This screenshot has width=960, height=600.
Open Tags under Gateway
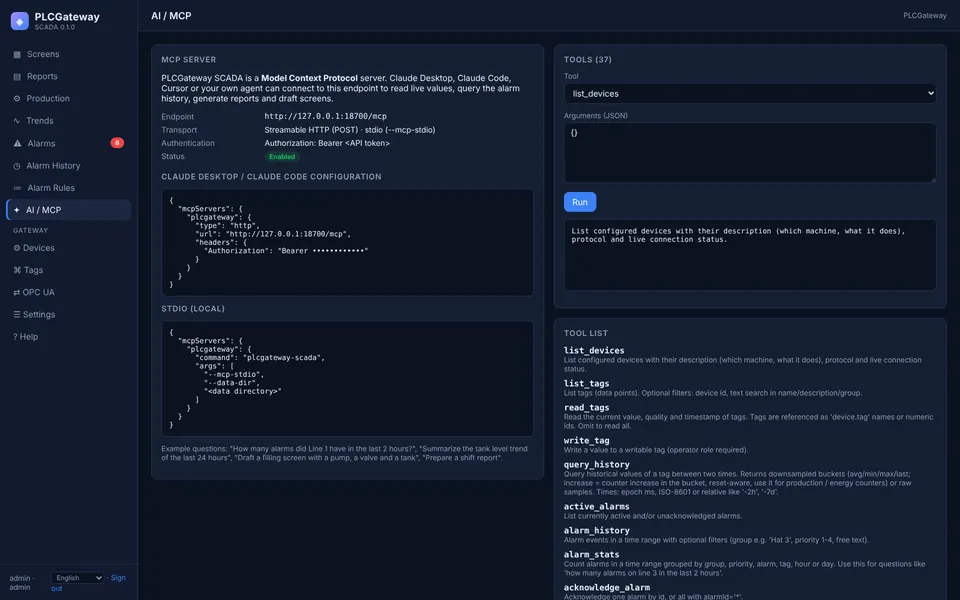click(x=69, y=269)
